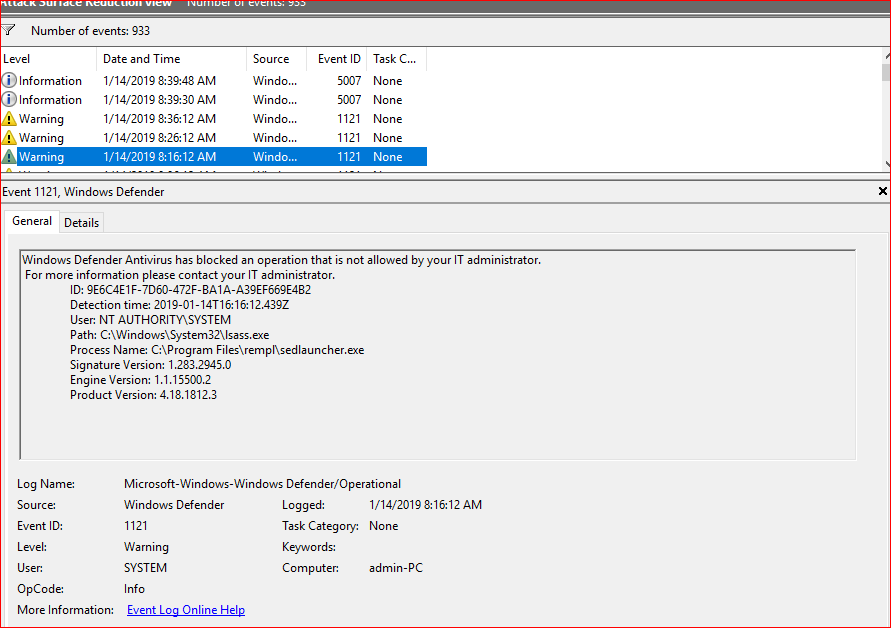Click the filter funnel icon
891x628 pixels.
click(x=8, y=30)
